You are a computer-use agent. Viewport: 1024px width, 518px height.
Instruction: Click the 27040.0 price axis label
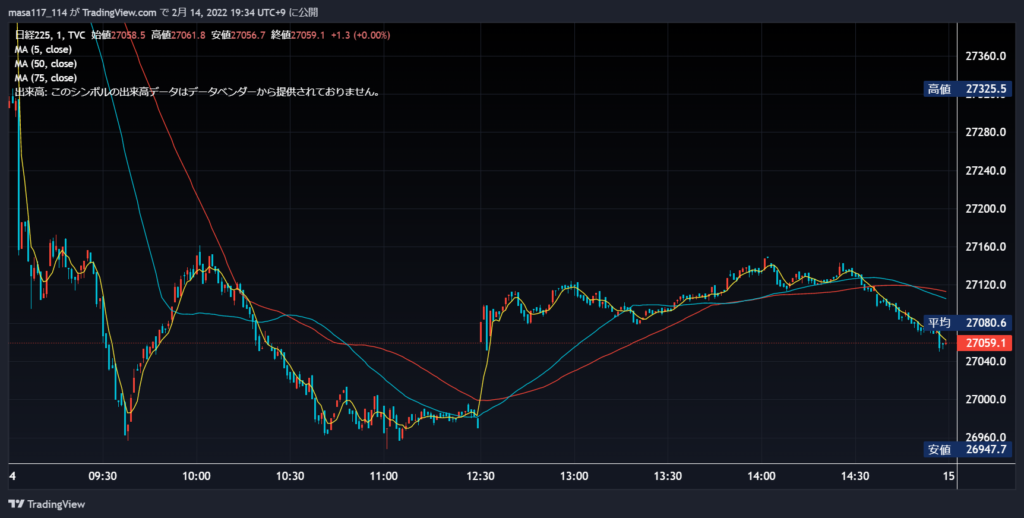pos(985,361)
